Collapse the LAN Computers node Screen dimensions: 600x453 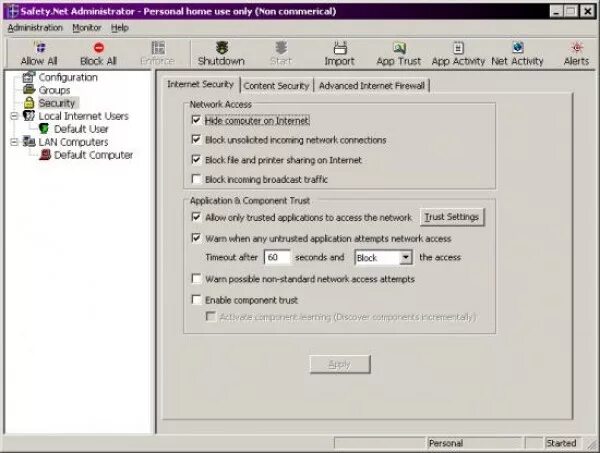14,142
